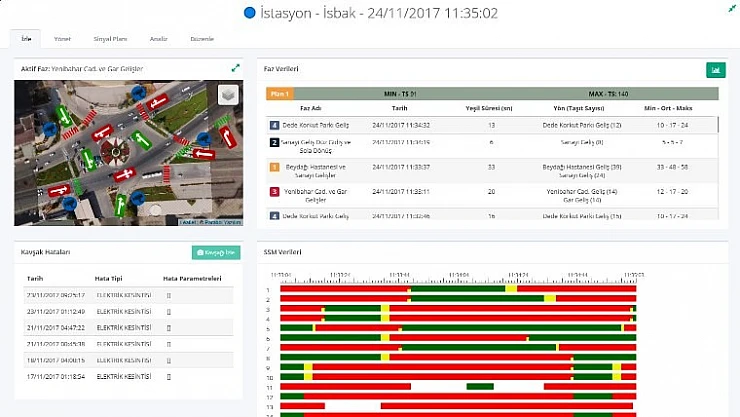Click the MAX - TS: 140 label
The width and height of the screenshot is (740, 417).
(x=608, y=94)
